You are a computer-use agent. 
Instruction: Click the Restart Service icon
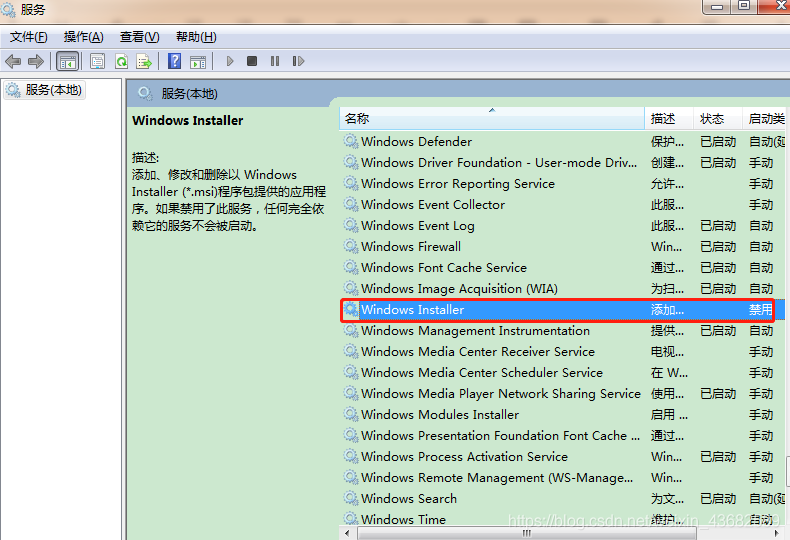(x=298, y=61)
